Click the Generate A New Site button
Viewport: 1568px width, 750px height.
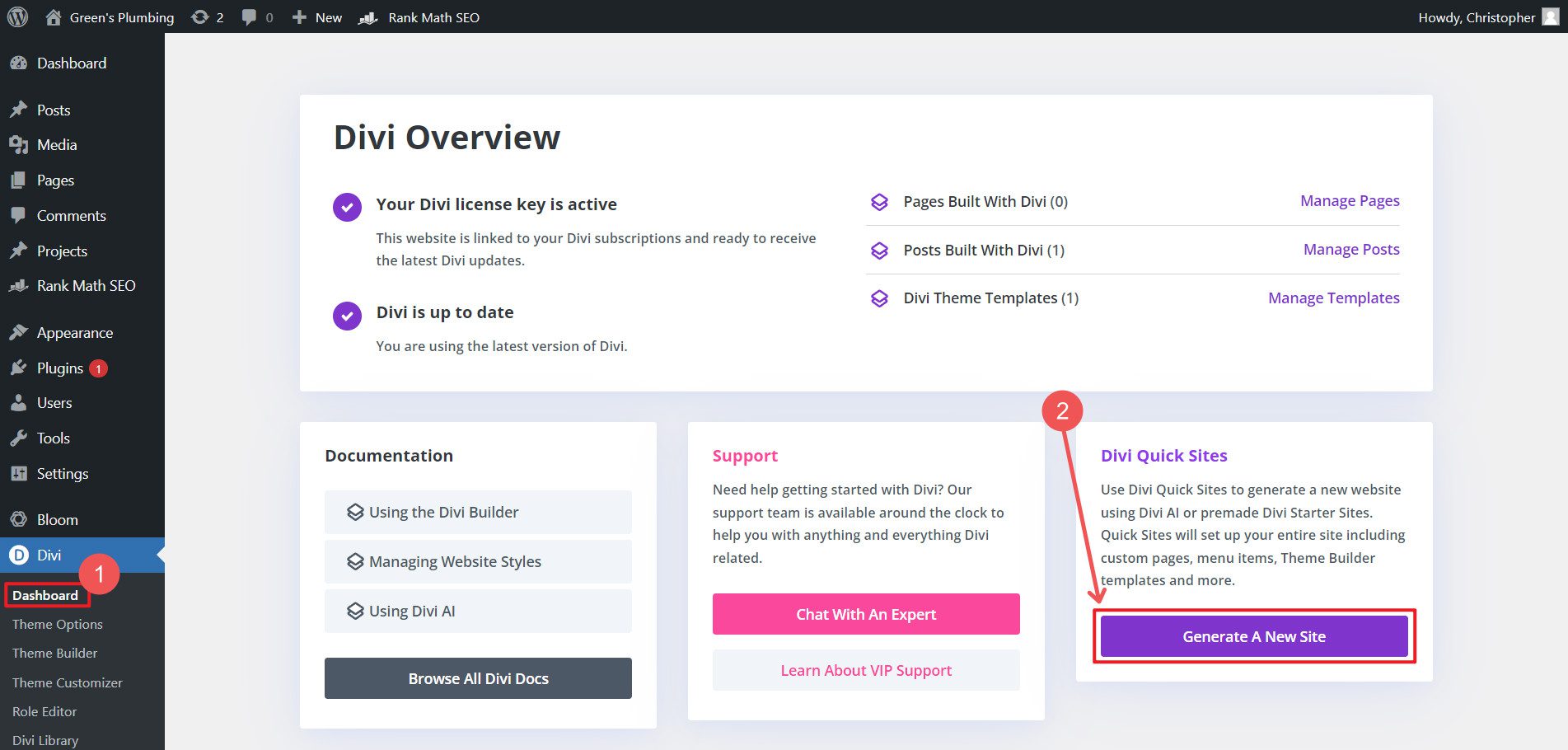(x=1253, y=635)
